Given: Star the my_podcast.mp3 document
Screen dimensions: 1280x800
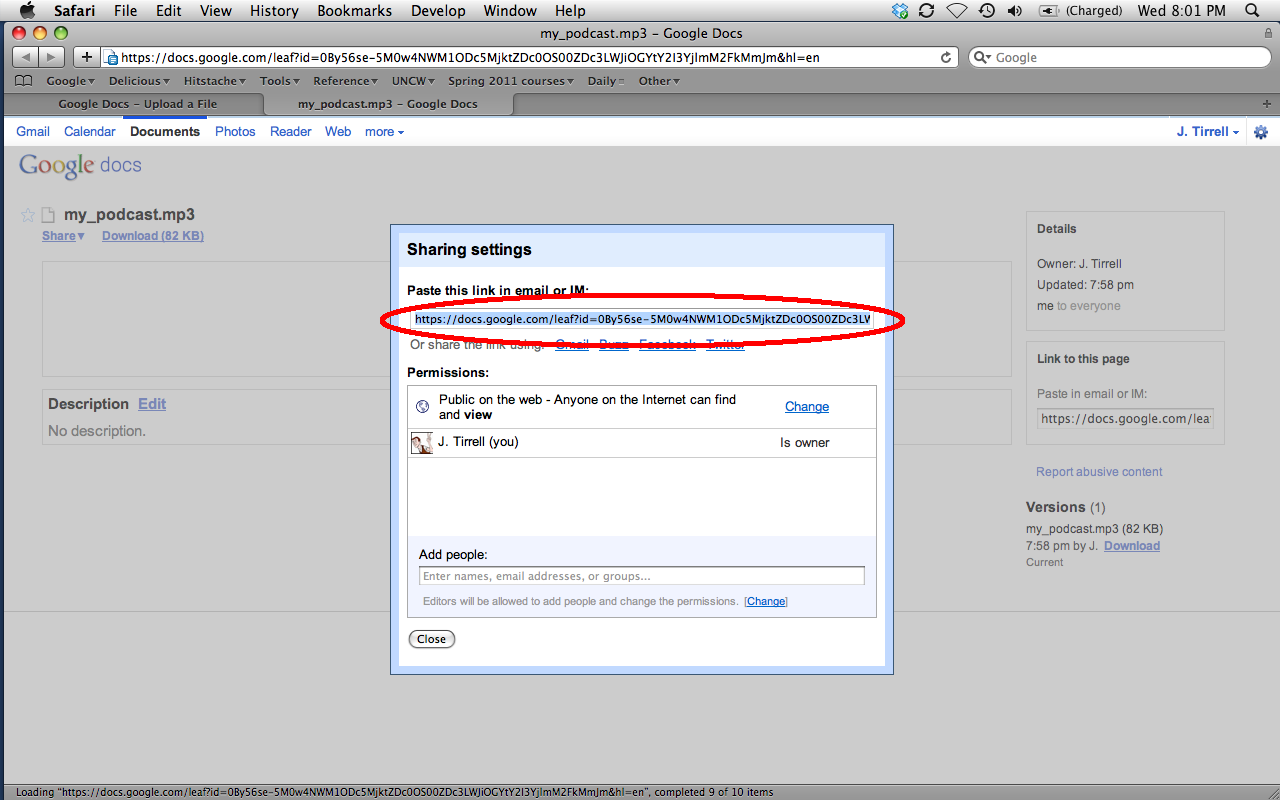Looking at the screenshot, I should (28, 215).
